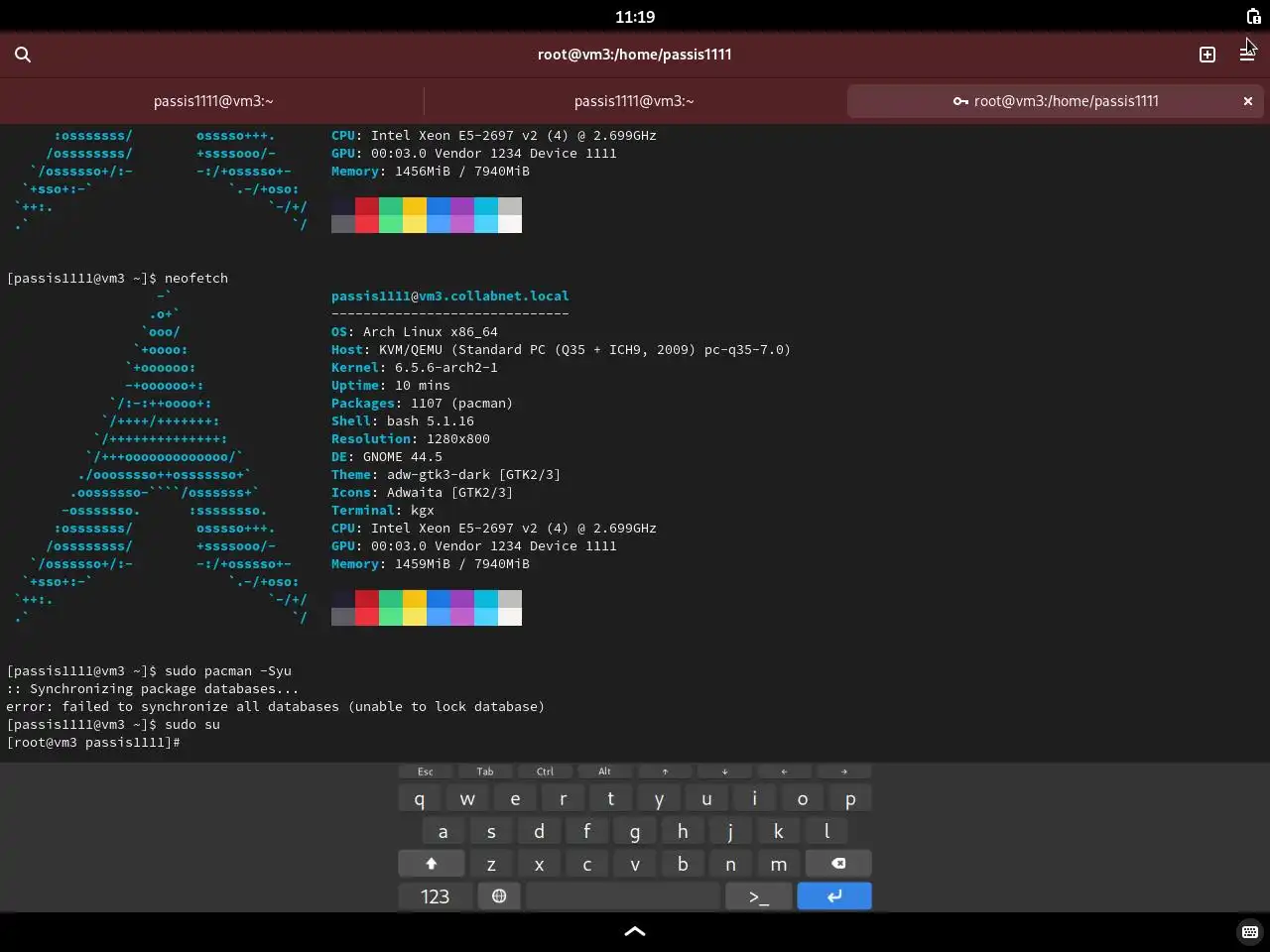
Task: Switch to the terminal keyboard layout key
Action: pos(759,896)
